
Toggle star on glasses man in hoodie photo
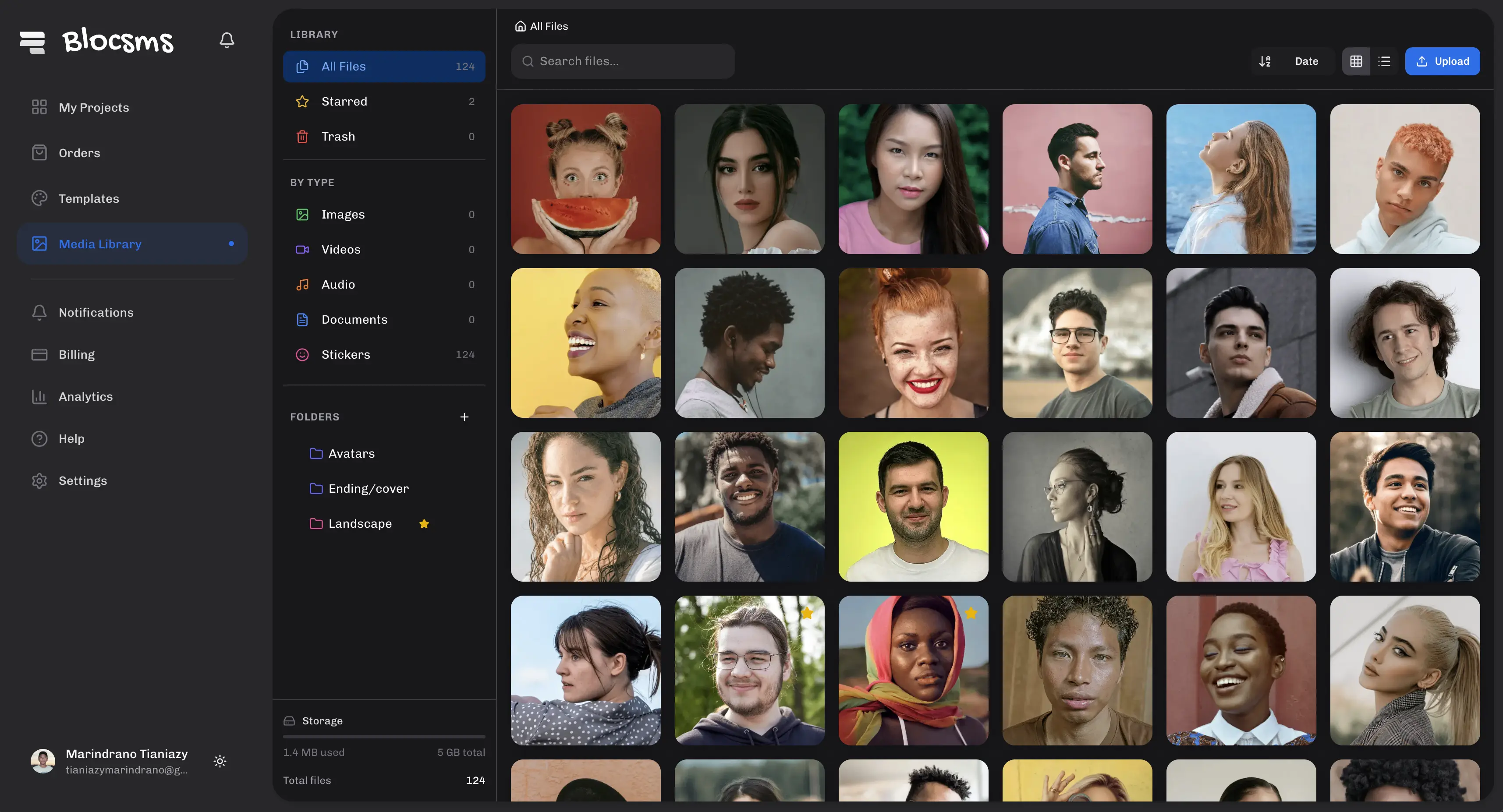[x=807, y=612]
